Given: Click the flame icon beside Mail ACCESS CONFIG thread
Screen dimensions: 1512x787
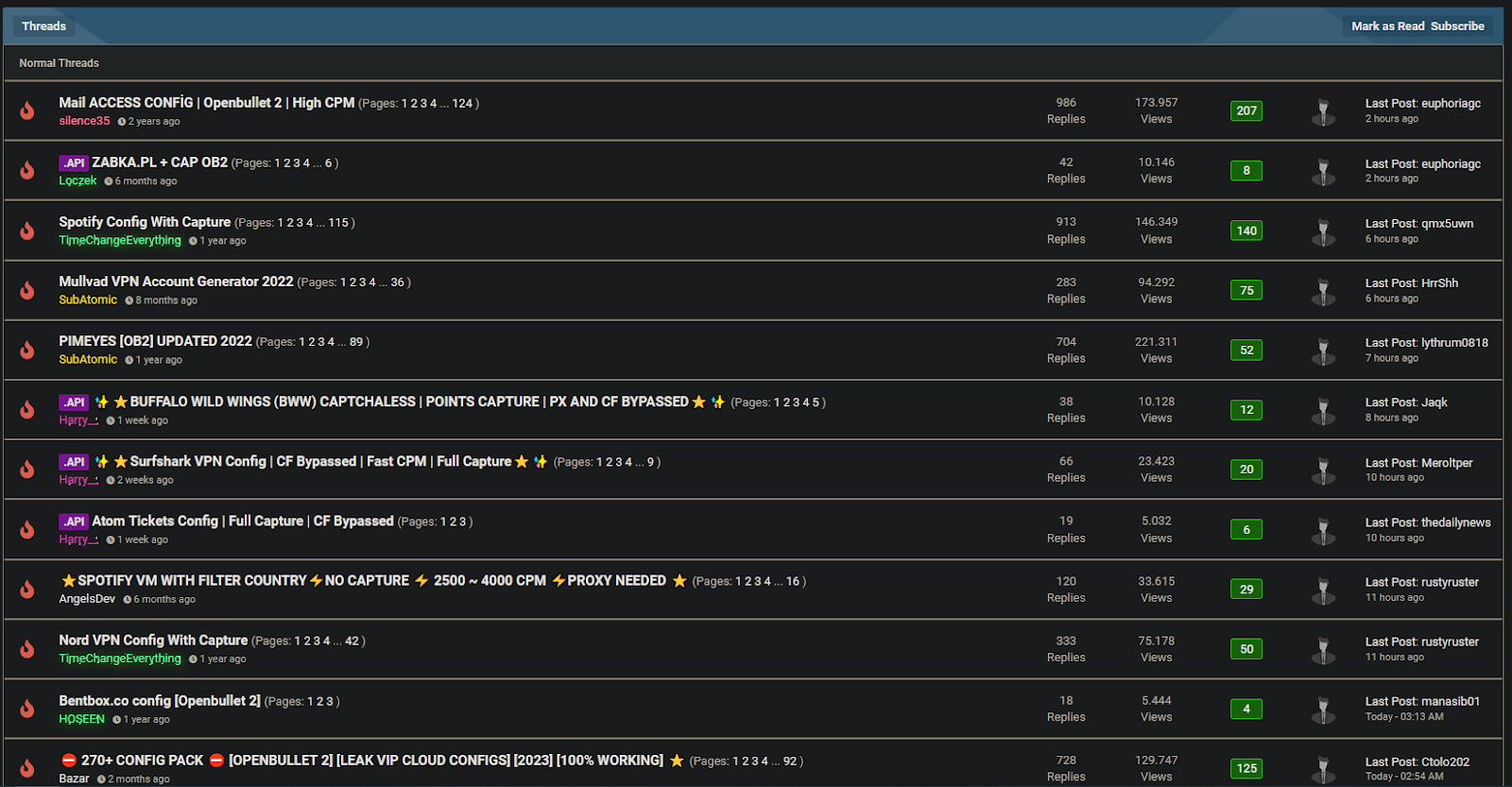Looking at the screenshot, I should coord(27,111).
